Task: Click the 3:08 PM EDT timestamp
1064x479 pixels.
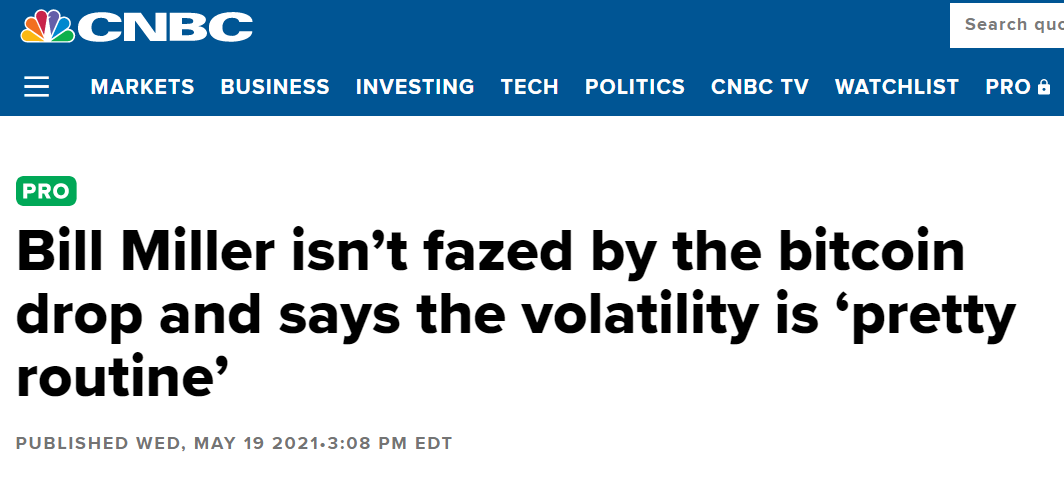Action: pyautogui.click(x=390, y=444)
